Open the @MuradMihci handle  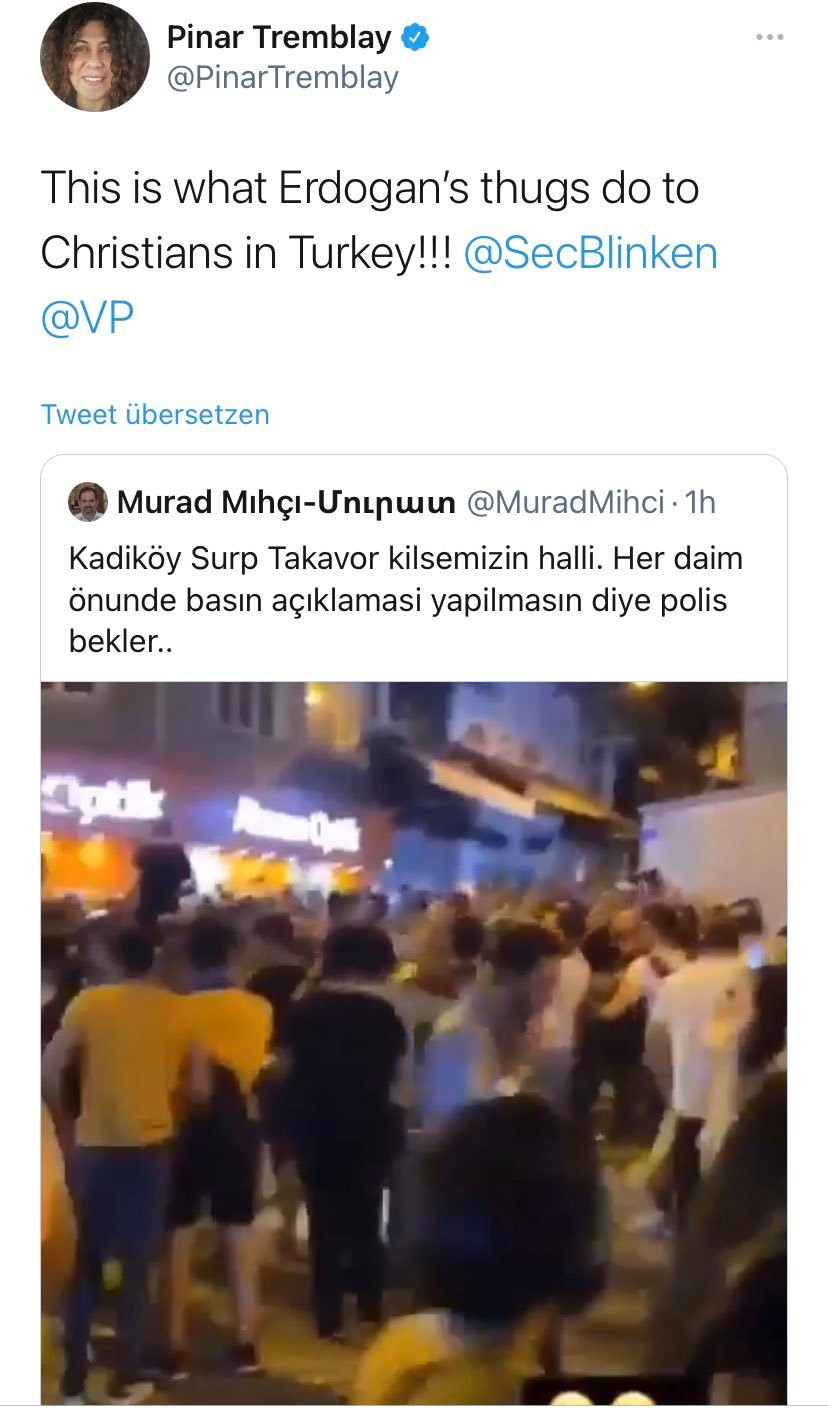(566, 502)
